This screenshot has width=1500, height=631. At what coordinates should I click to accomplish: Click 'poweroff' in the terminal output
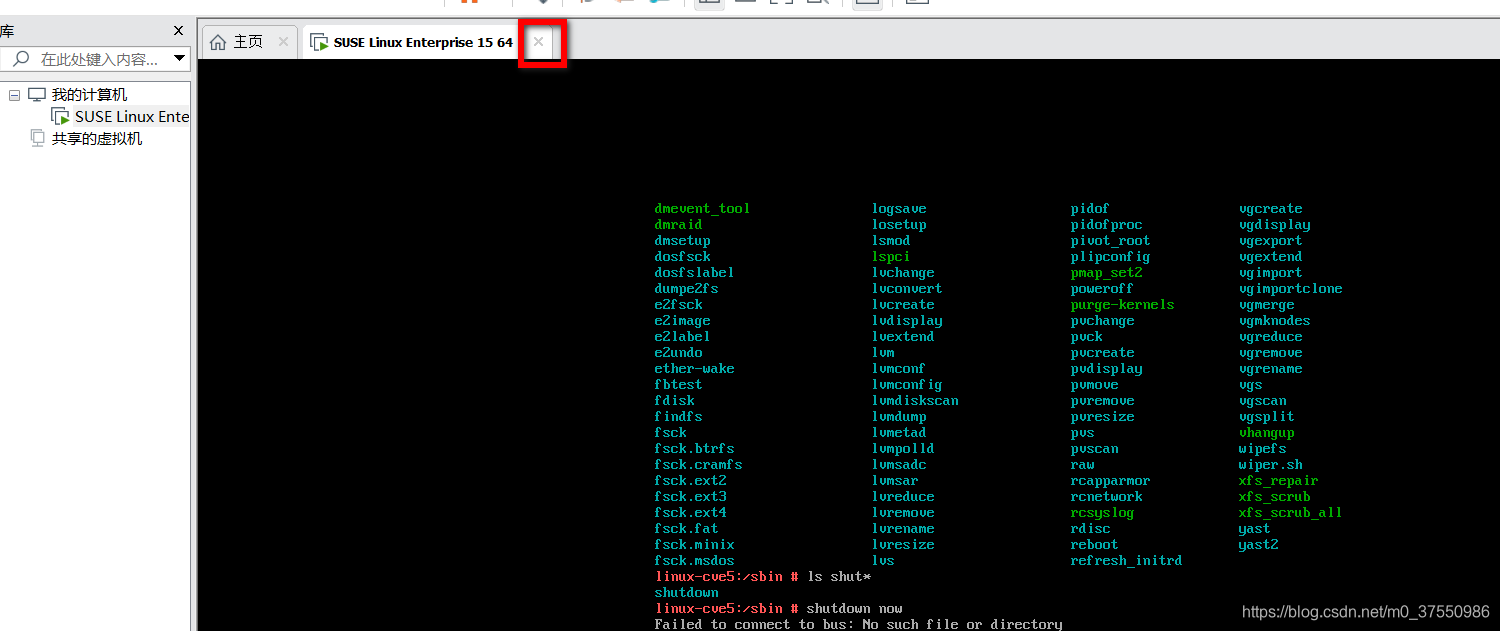click(x=1102, y=289)
